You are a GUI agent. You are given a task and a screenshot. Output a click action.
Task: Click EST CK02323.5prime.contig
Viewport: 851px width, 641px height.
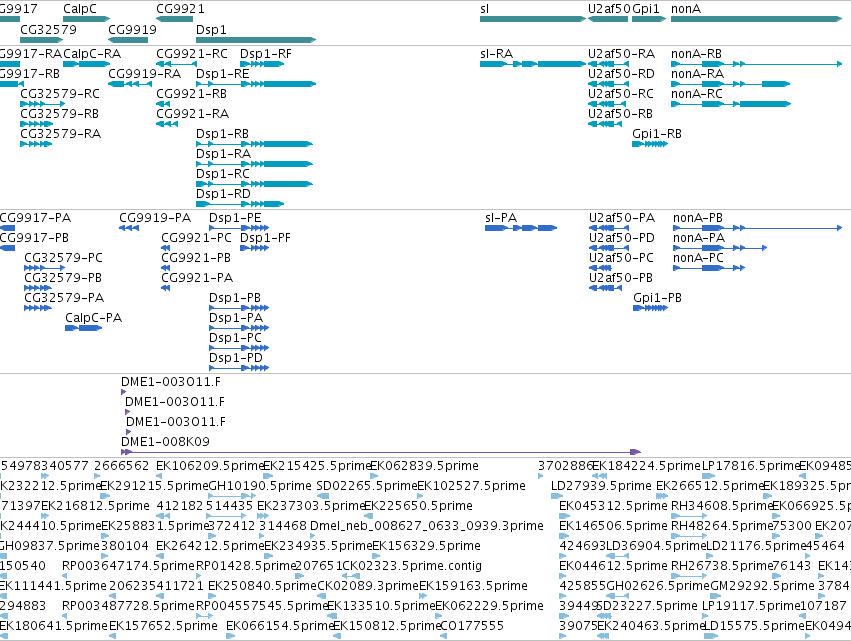click(x=412, y=566)
